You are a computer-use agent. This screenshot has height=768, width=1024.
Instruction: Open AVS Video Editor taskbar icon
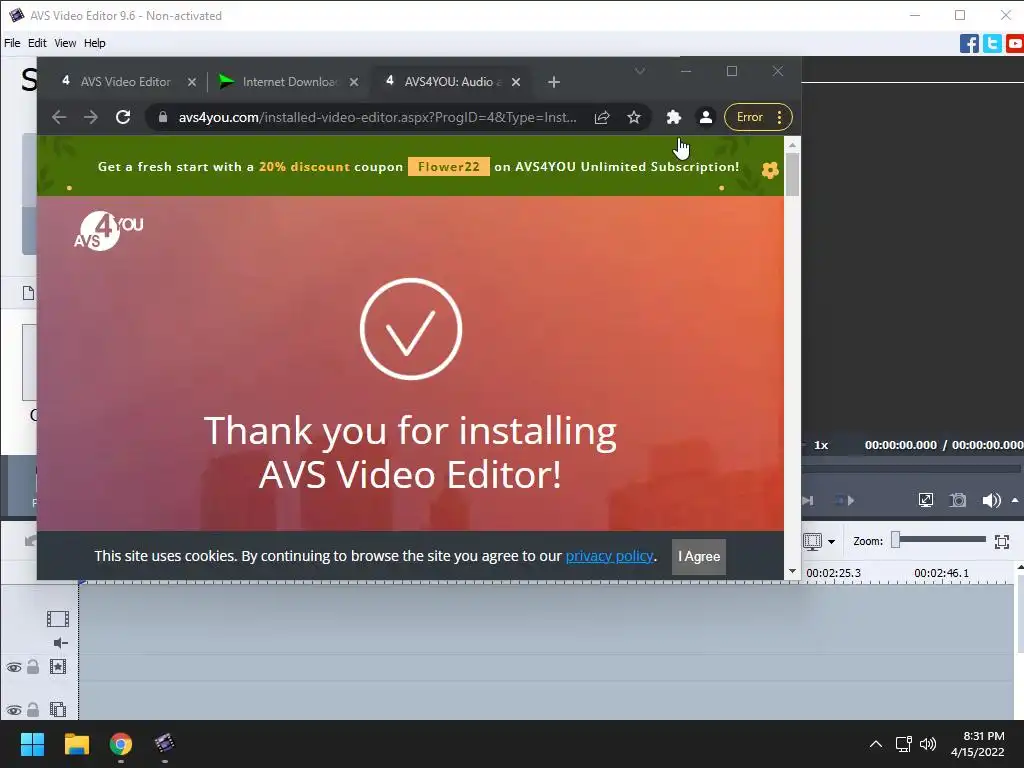click(165, 744)
